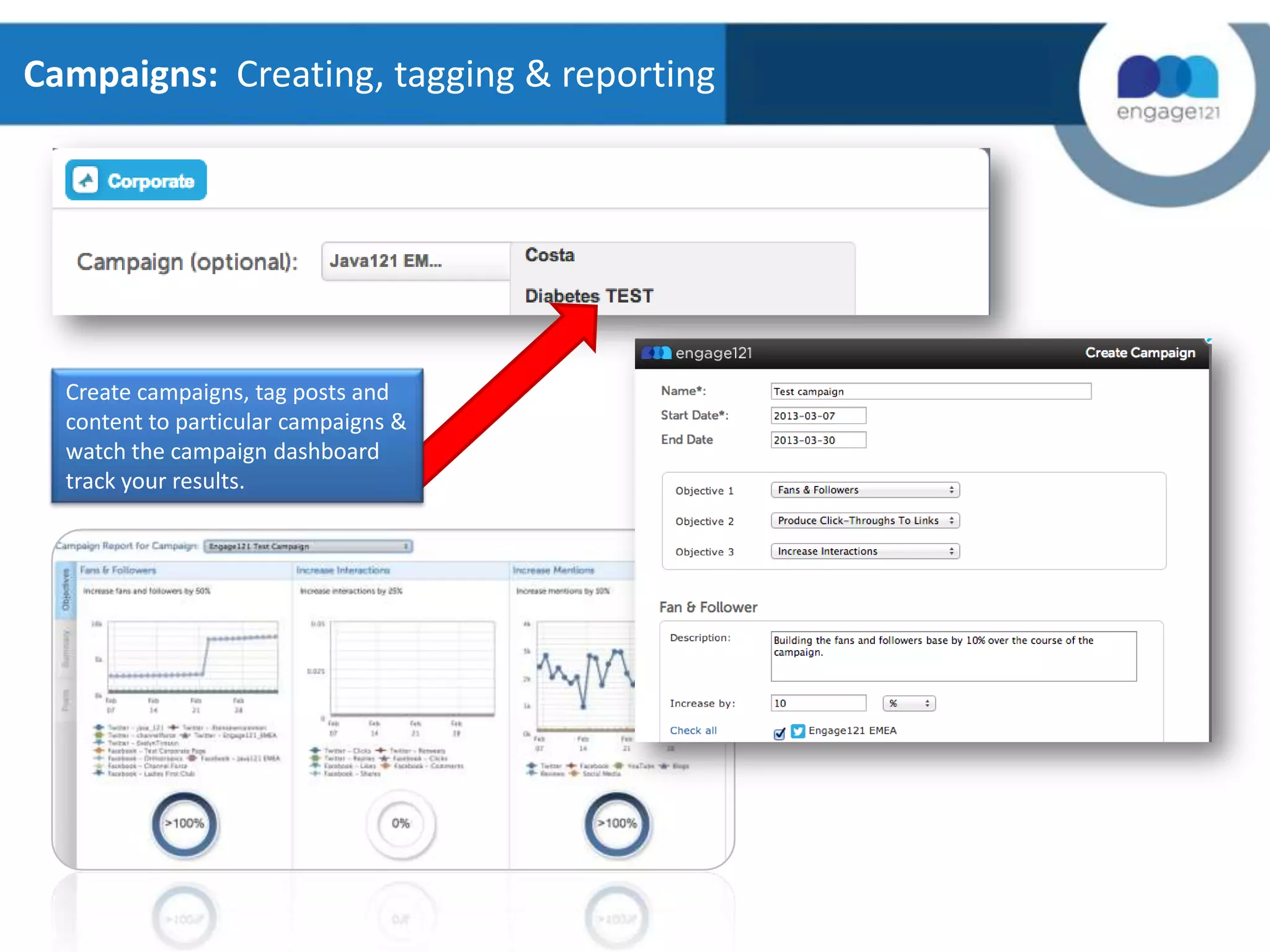The width and height of the screenshot is (1270, 952).
Task: Open the Objective 1 Fans & Followers dropdown
Action: pos(865,490)
